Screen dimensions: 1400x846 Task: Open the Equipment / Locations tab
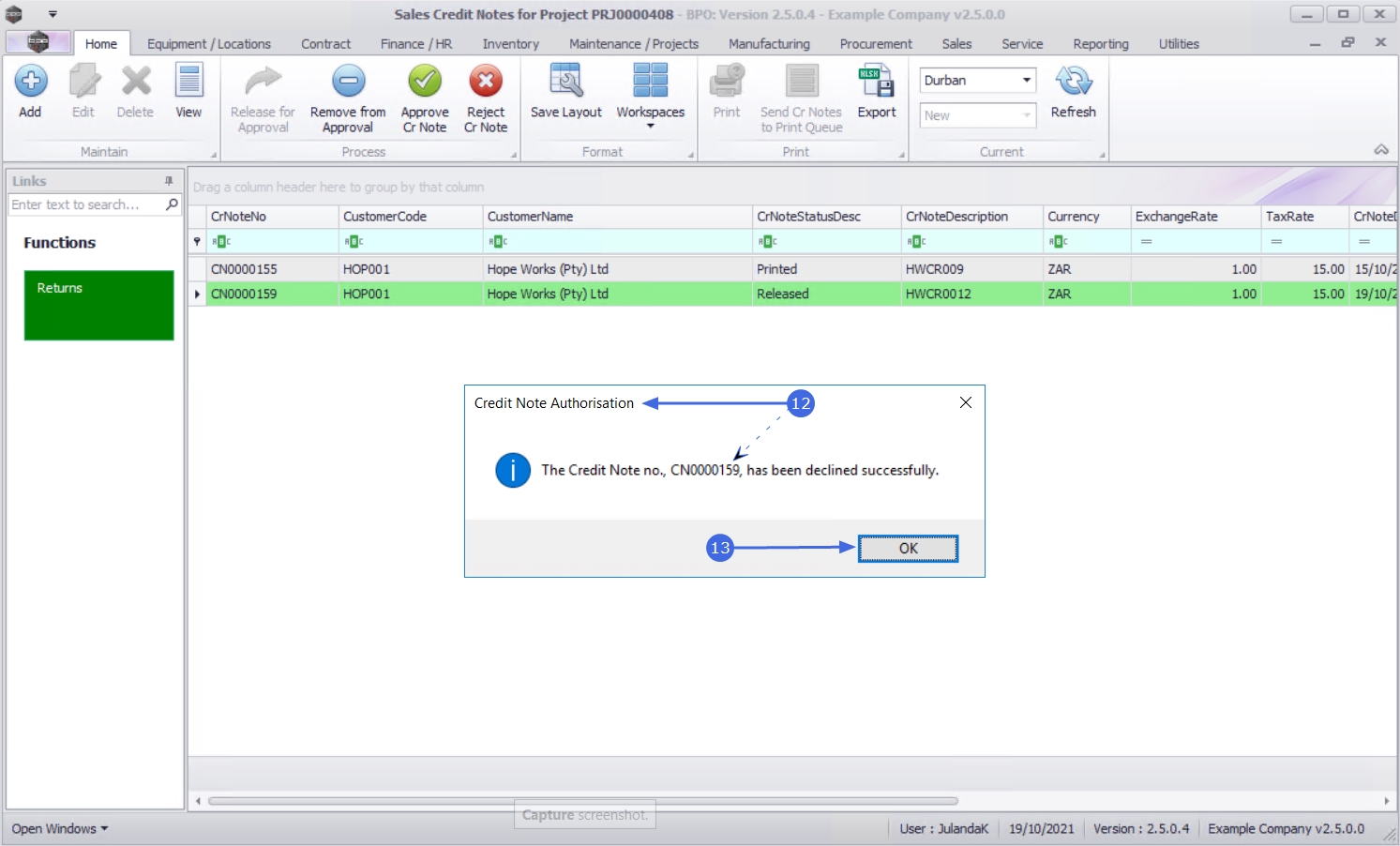pos(209,44)
